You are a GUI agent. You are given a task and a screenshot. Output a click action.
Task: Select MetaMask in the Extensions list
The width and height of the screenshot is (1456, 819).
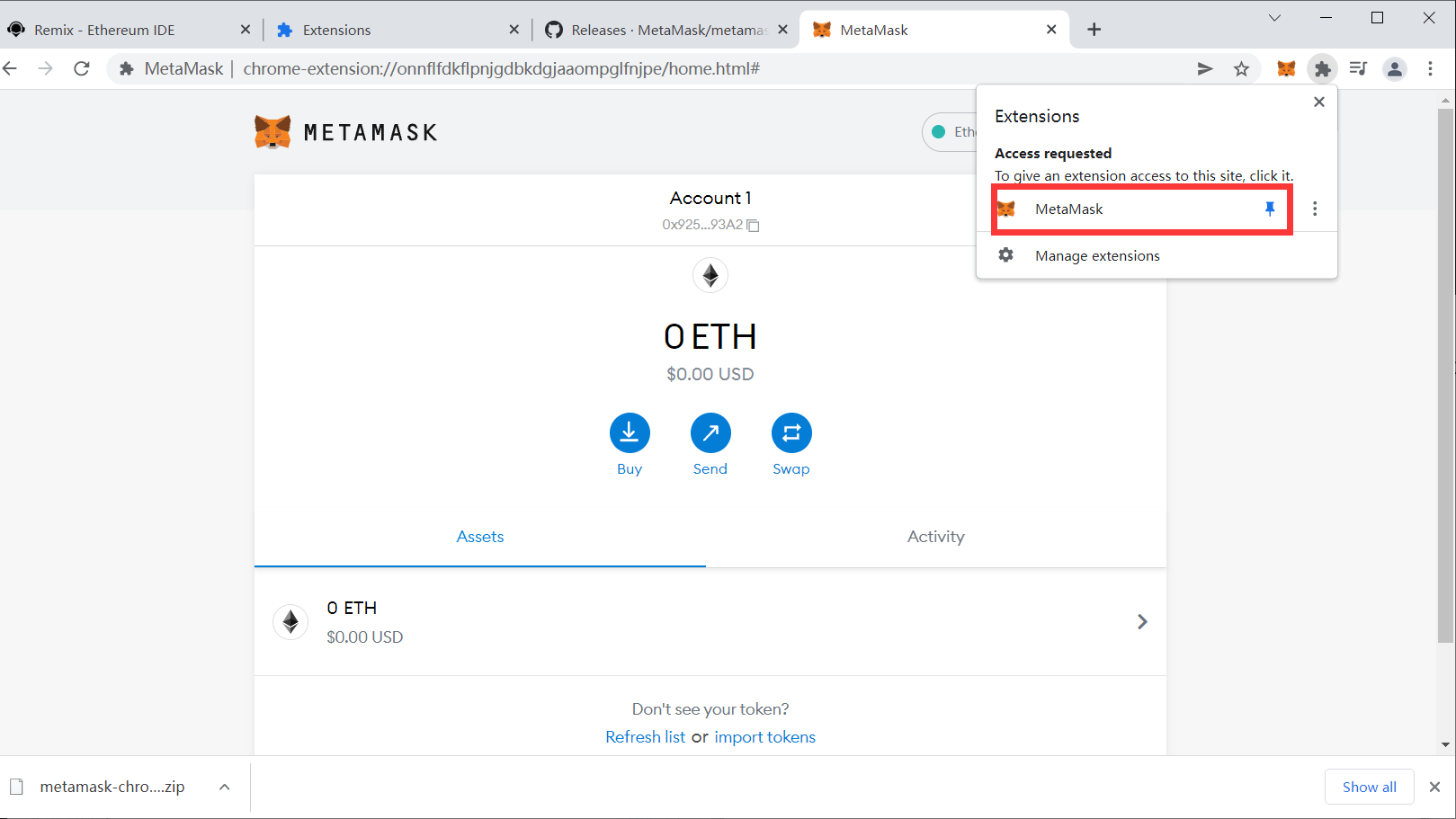pos(1142,209)
